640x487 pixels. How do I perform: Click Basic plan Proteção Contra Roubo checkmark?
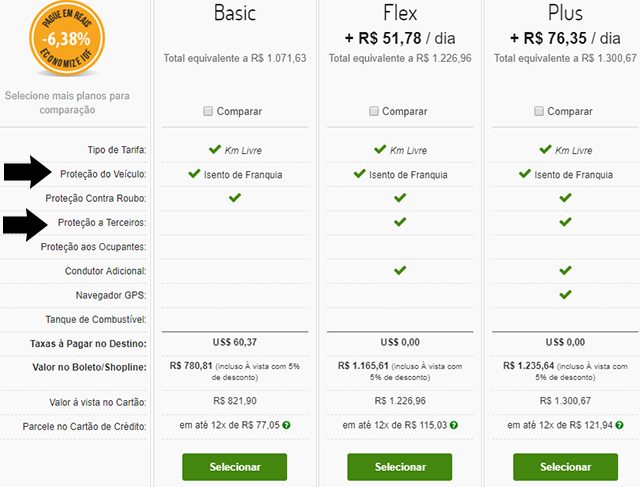pyautogui.click(x=235, y=198)
